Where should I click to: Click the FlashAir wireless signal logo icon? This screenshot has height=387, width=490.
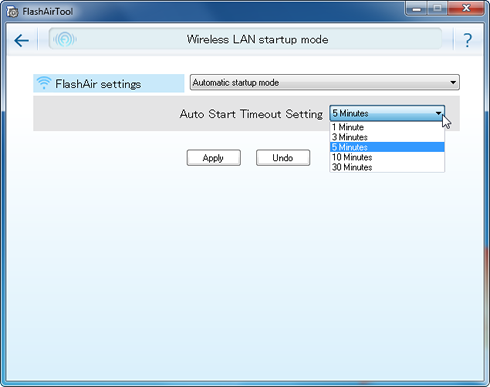coord(65,39)
